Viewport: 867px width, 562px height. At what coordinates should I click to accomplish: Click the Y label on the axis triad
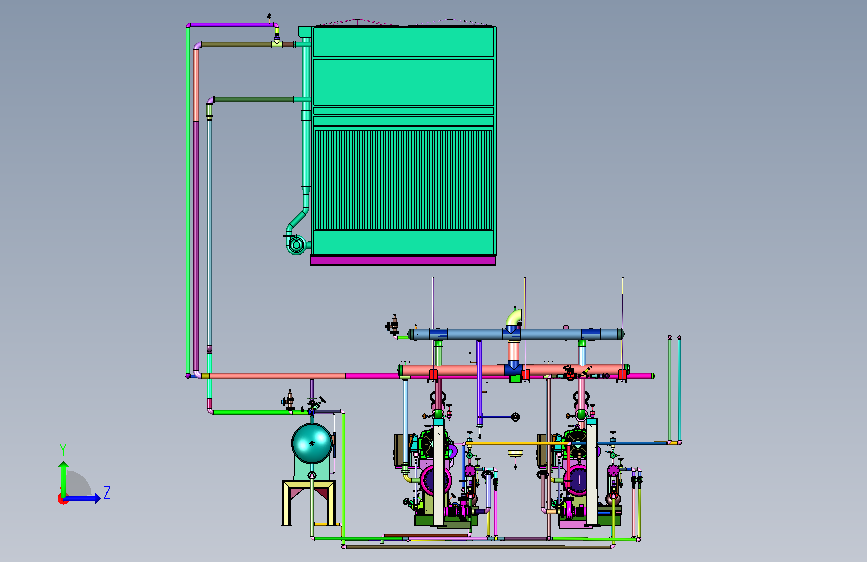coord(63,450)
